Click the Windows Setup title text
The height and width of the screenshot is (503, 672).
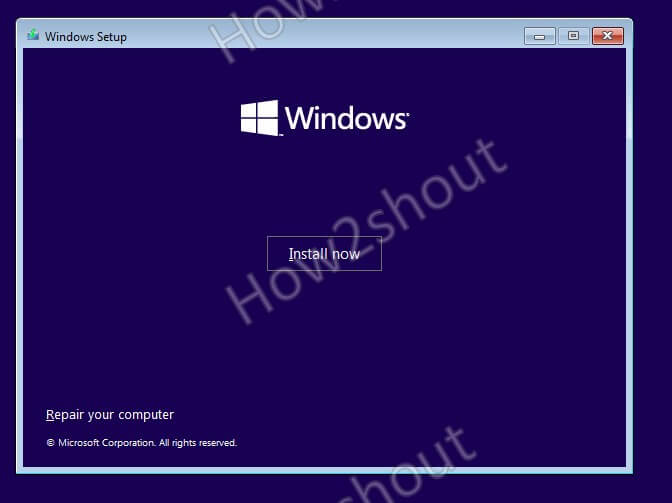point(86,37)
